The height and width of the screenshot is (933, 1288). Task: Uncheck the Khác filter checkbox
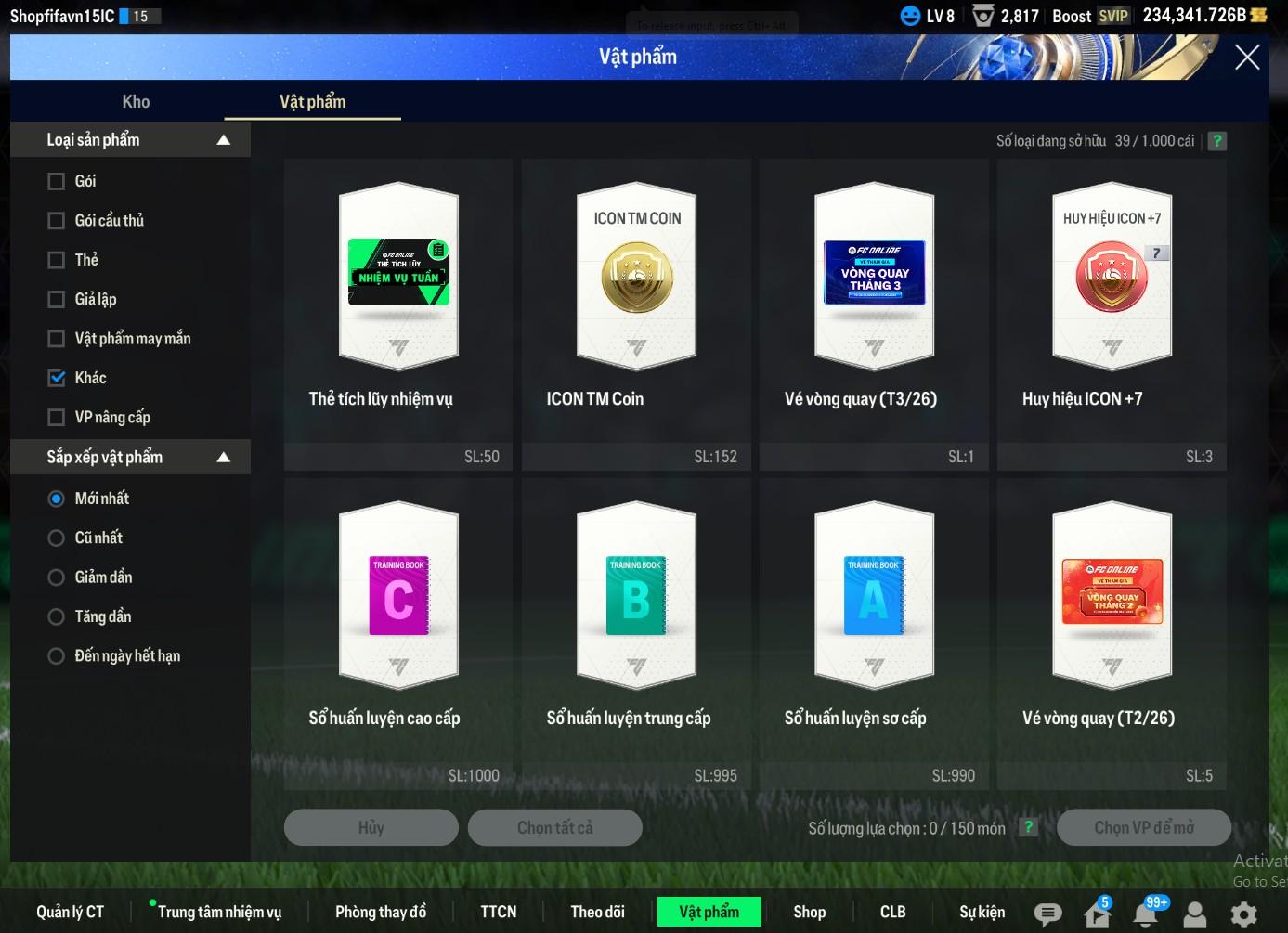pos(57,378)
